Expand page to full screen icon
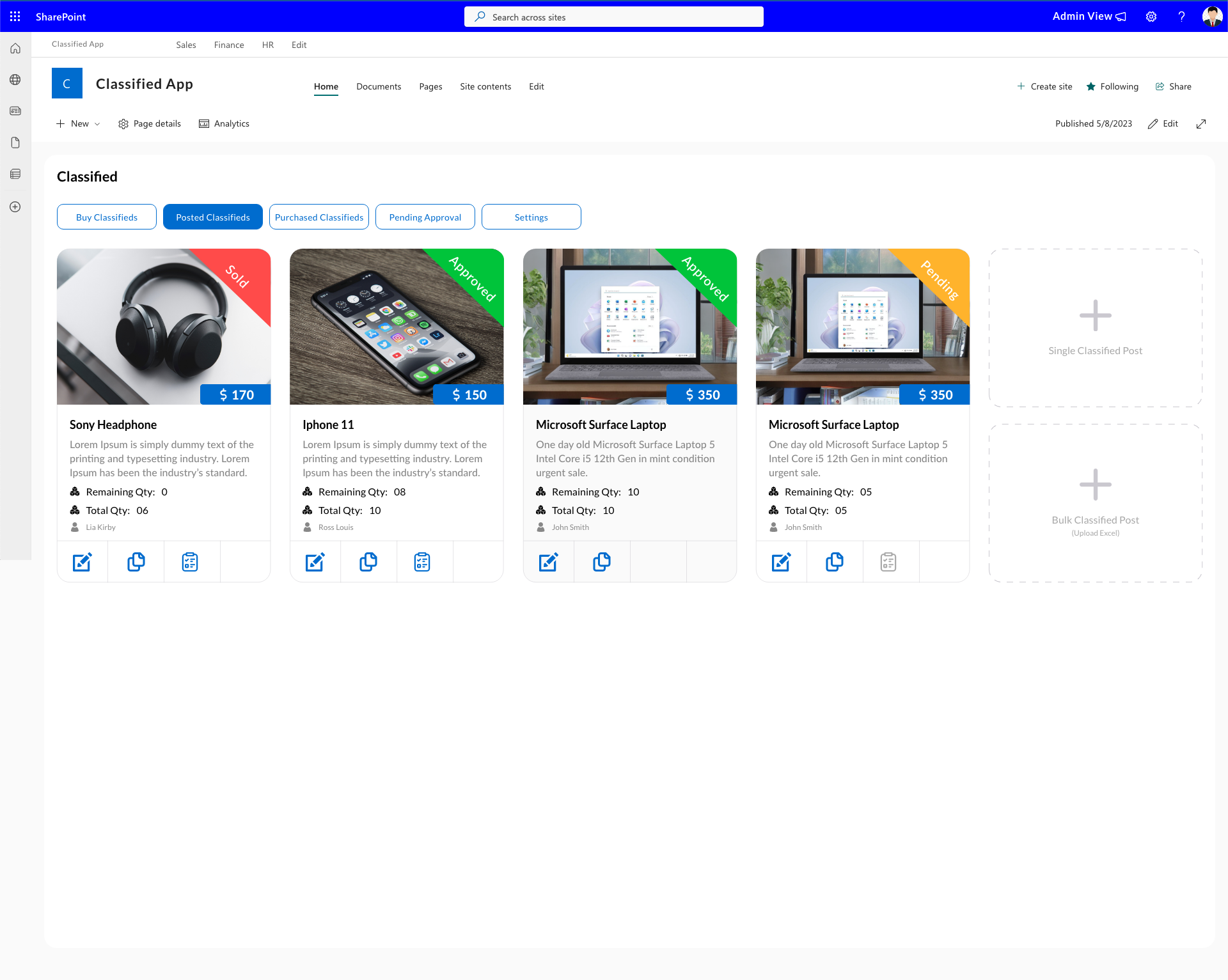1228x980 pixels. pyautogui.click(x=1201, y=124)
